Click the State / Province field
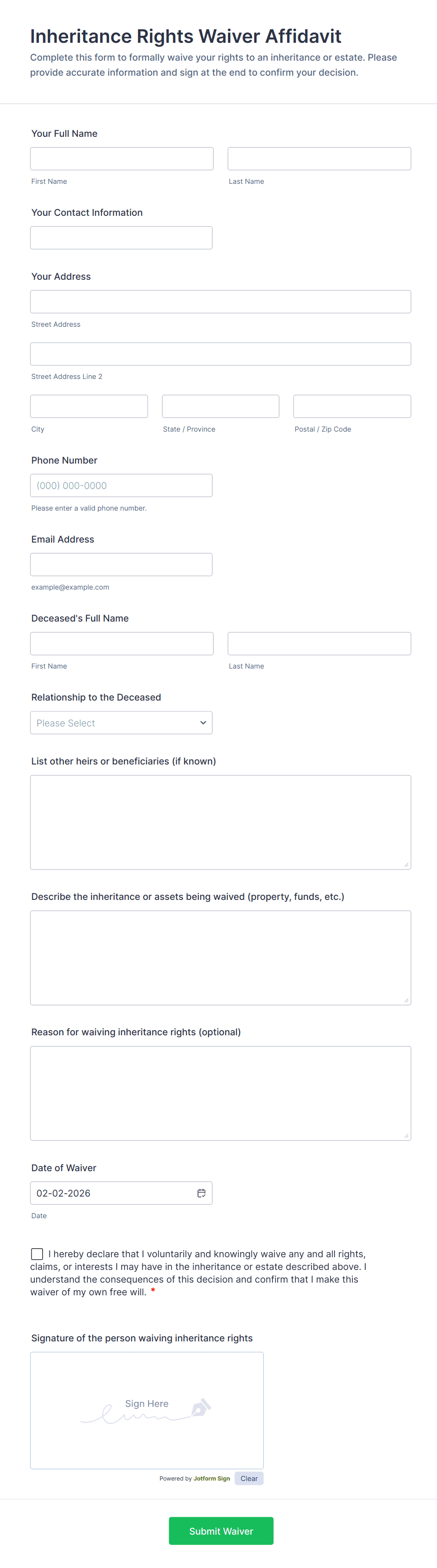 tap(220, 406)
